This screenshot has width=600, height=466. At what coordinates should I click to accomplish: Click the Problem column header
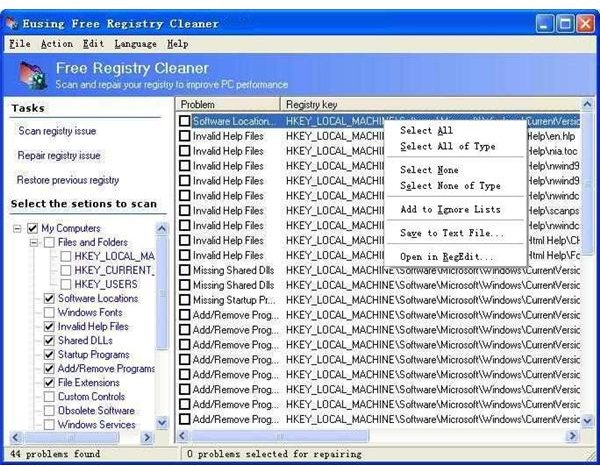(228, 104)
